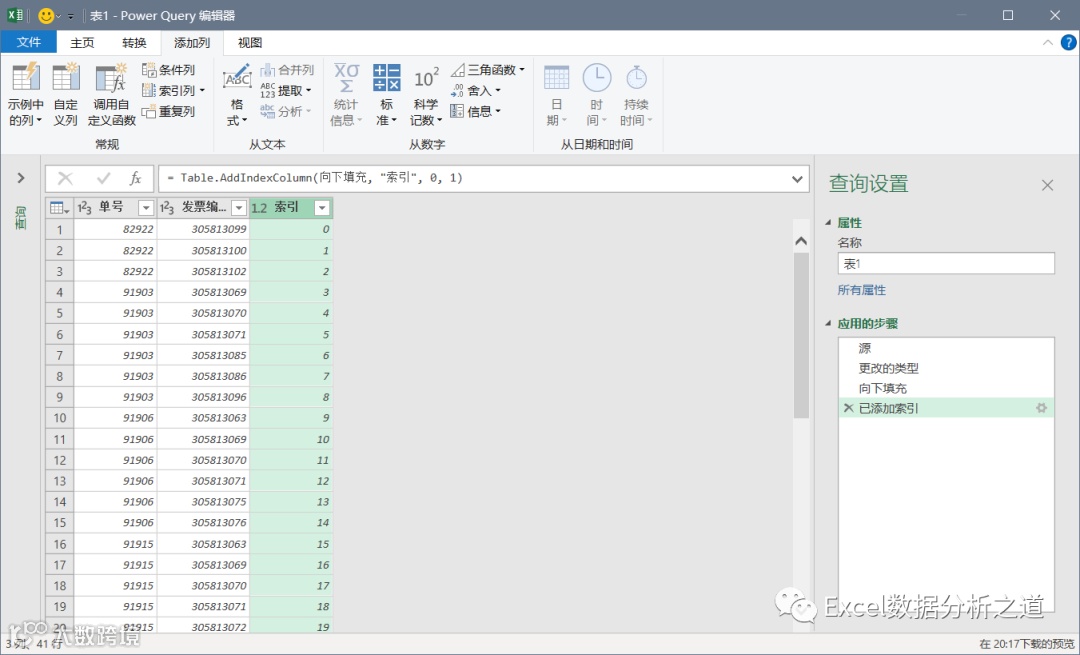Collapse the 应用的步骤 section
Image resolution: width=1080 pixels, height=655 pixels.
pos(829,323)
